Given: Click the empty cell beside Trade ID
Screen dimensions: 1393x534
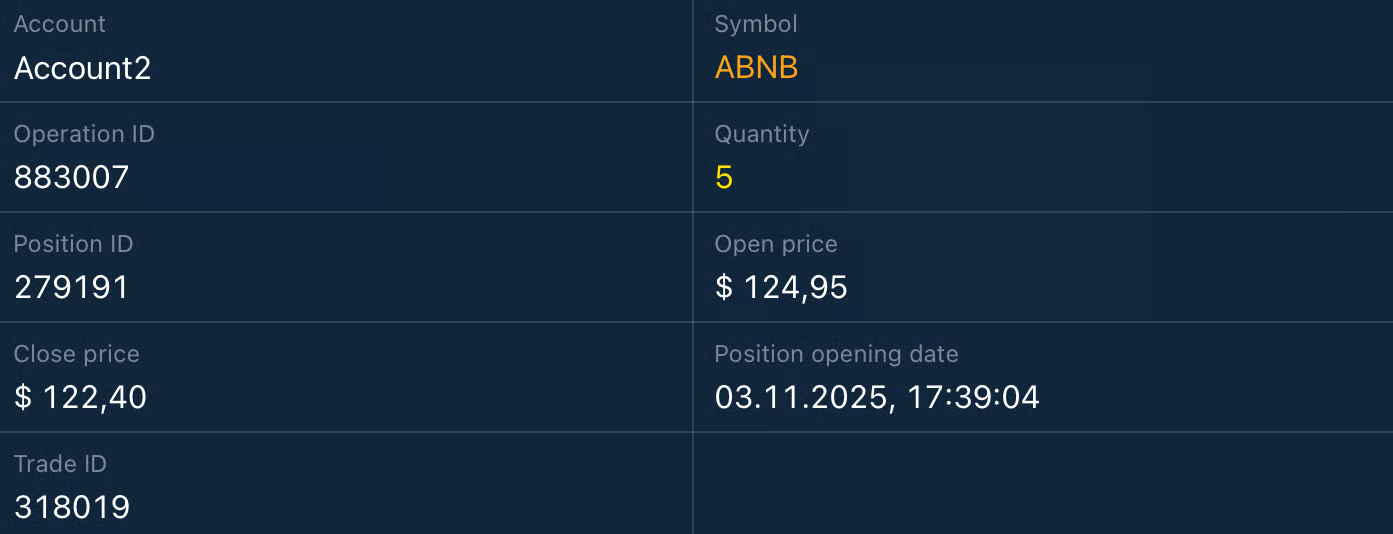Looking at the screenshot, I should click(1042, 484).
